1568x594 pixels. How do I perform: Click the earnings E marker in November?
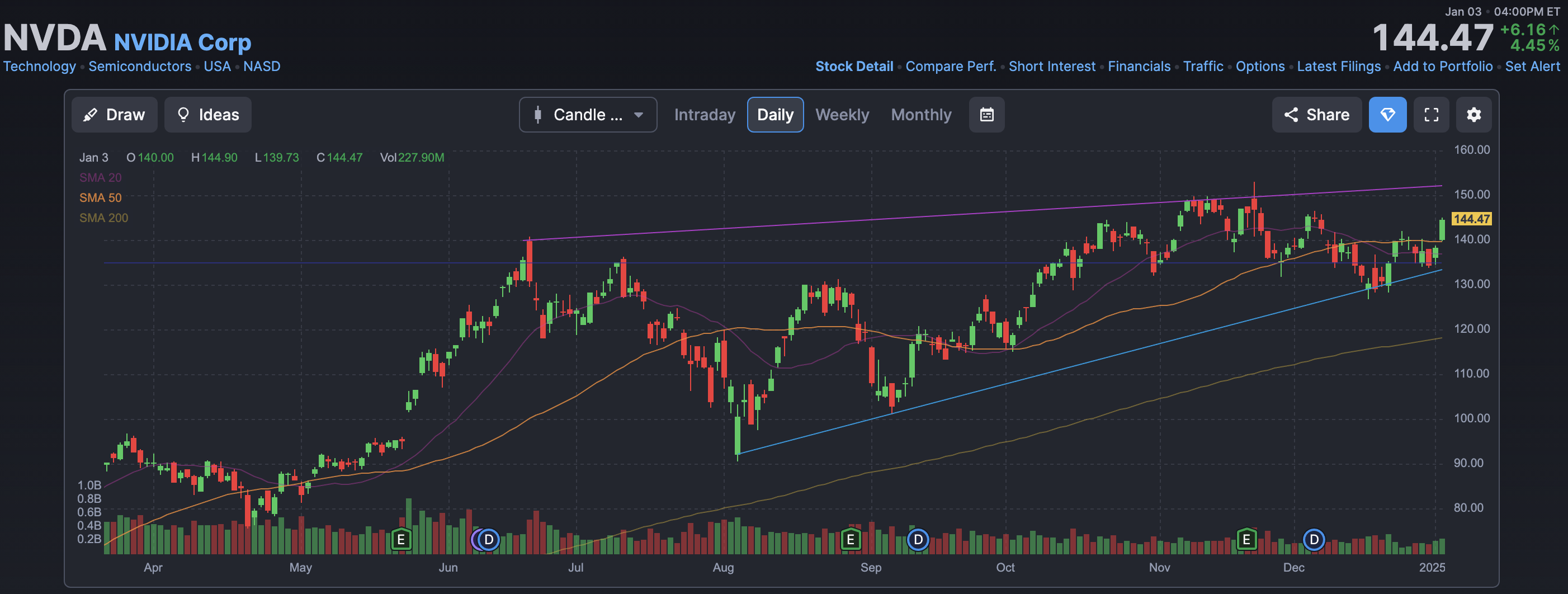1246,539
